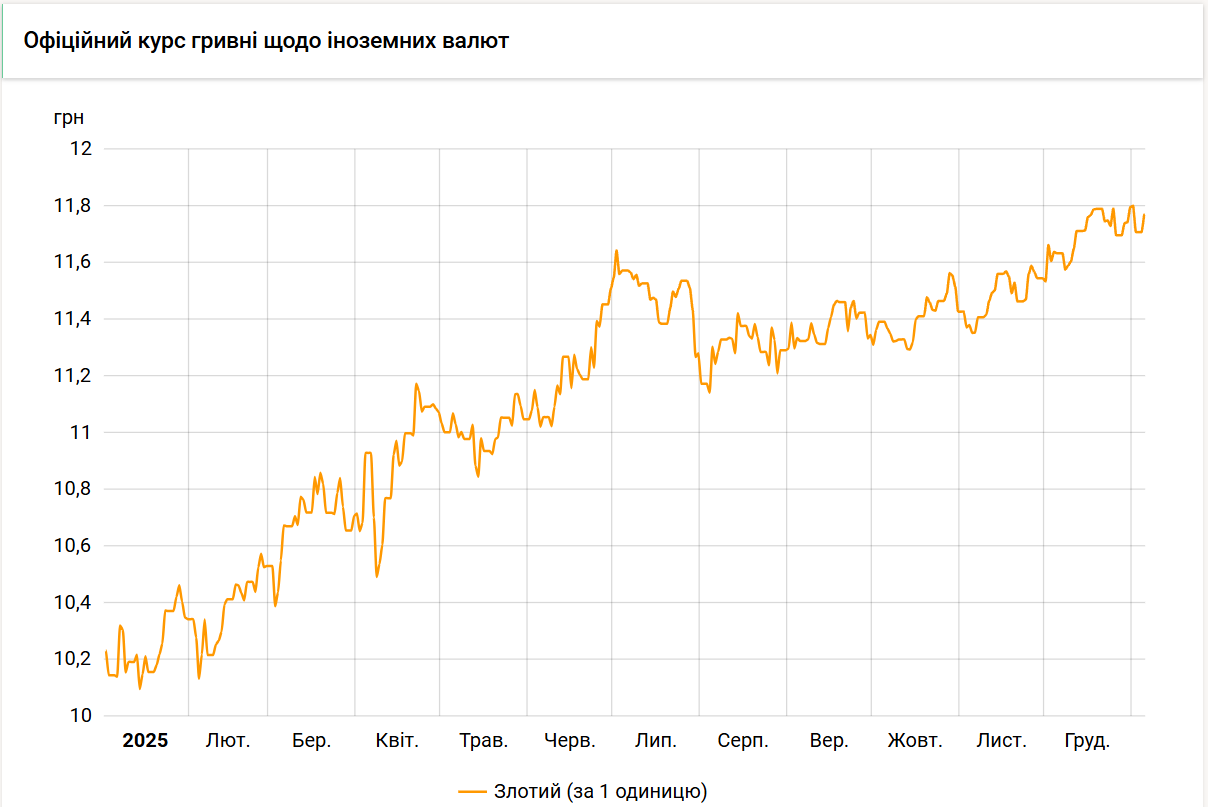Select the Черв. month label
This screenshot has width=1208, height=807.
coord(570,741)
